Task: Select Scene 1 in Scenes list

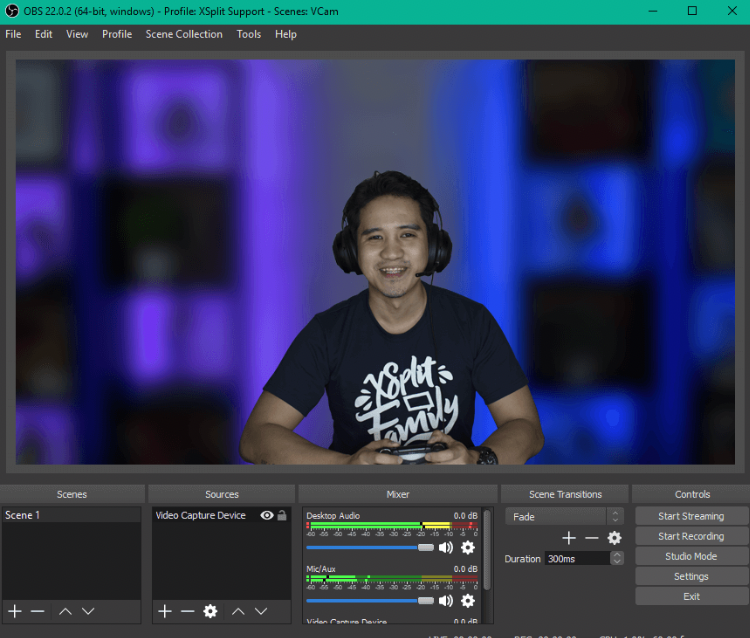Action: 71,515
